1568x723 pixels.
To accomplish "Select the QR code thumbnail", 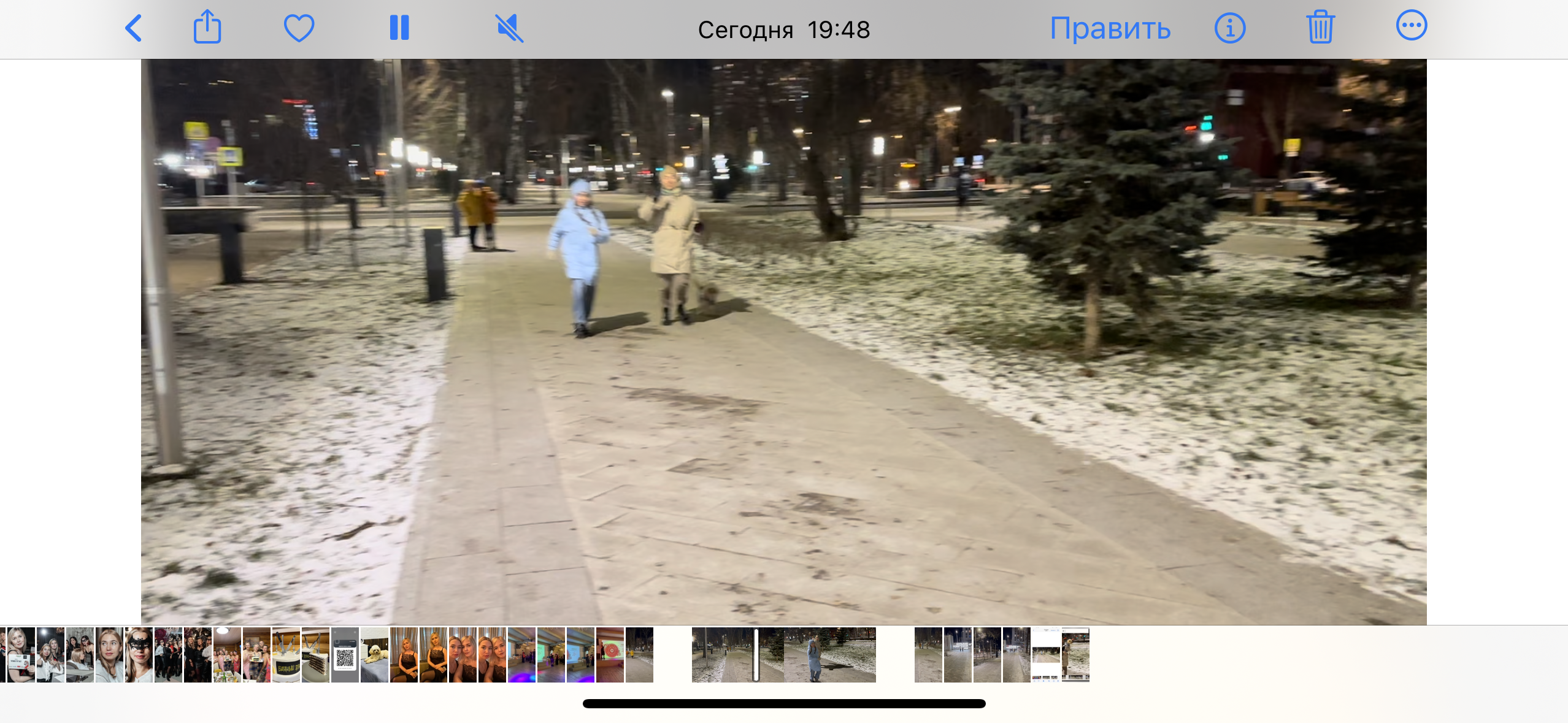I will coord(345,655).
